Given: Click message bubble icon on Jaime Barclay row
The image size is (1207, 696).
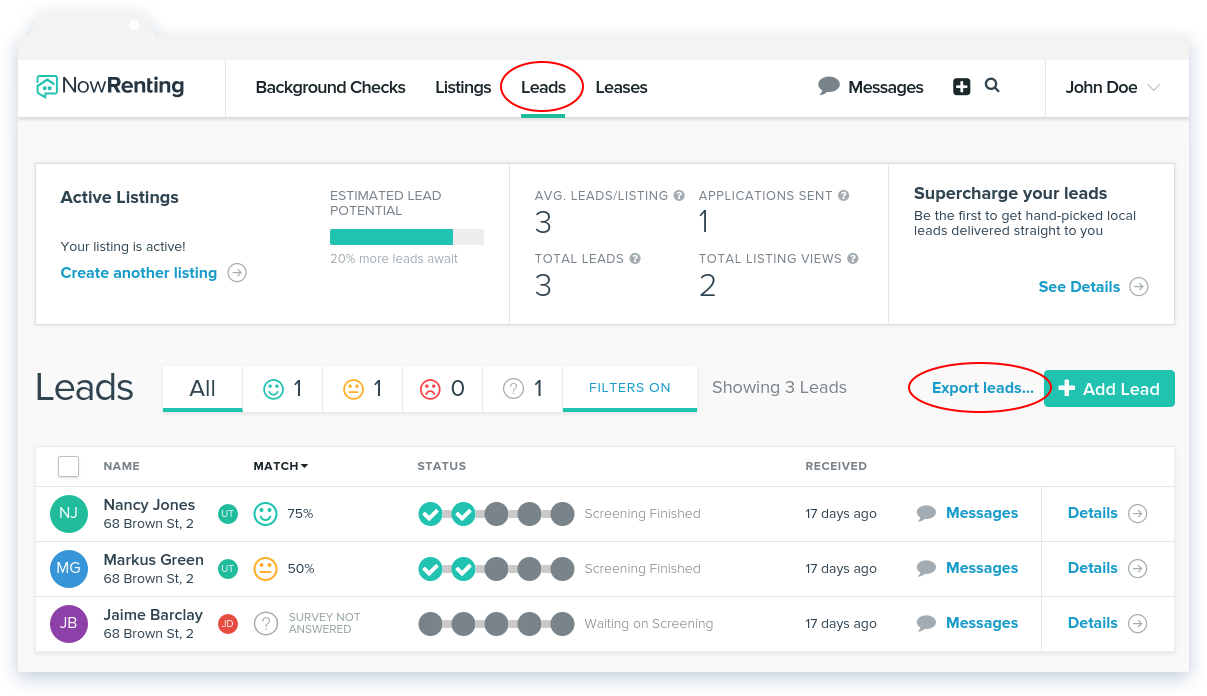Looking at the screenshot, I should click(x=927, y=624).
